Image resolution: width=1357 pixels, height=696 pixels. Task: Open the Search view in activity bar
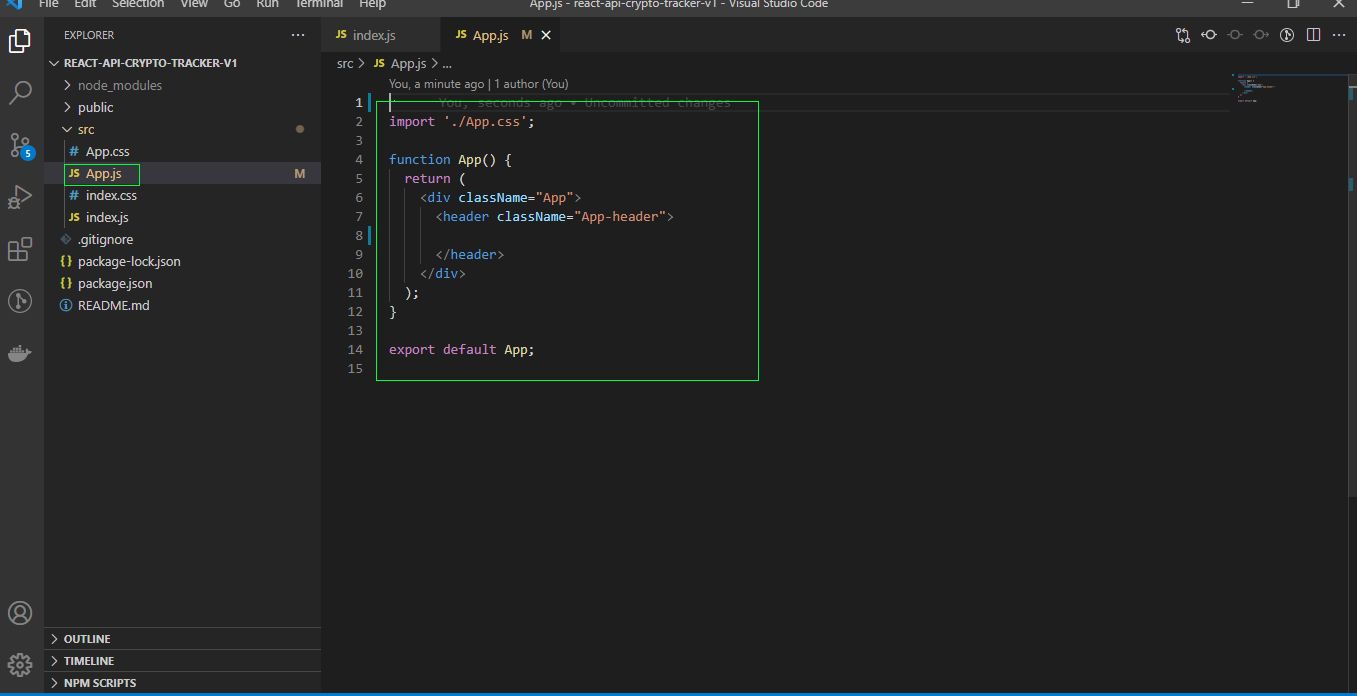[x=20, y=93]
